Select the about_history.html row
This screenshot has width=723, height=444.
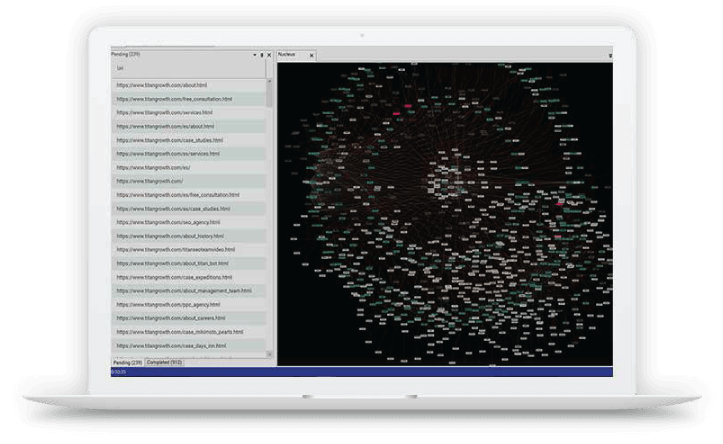coord(188,236)
